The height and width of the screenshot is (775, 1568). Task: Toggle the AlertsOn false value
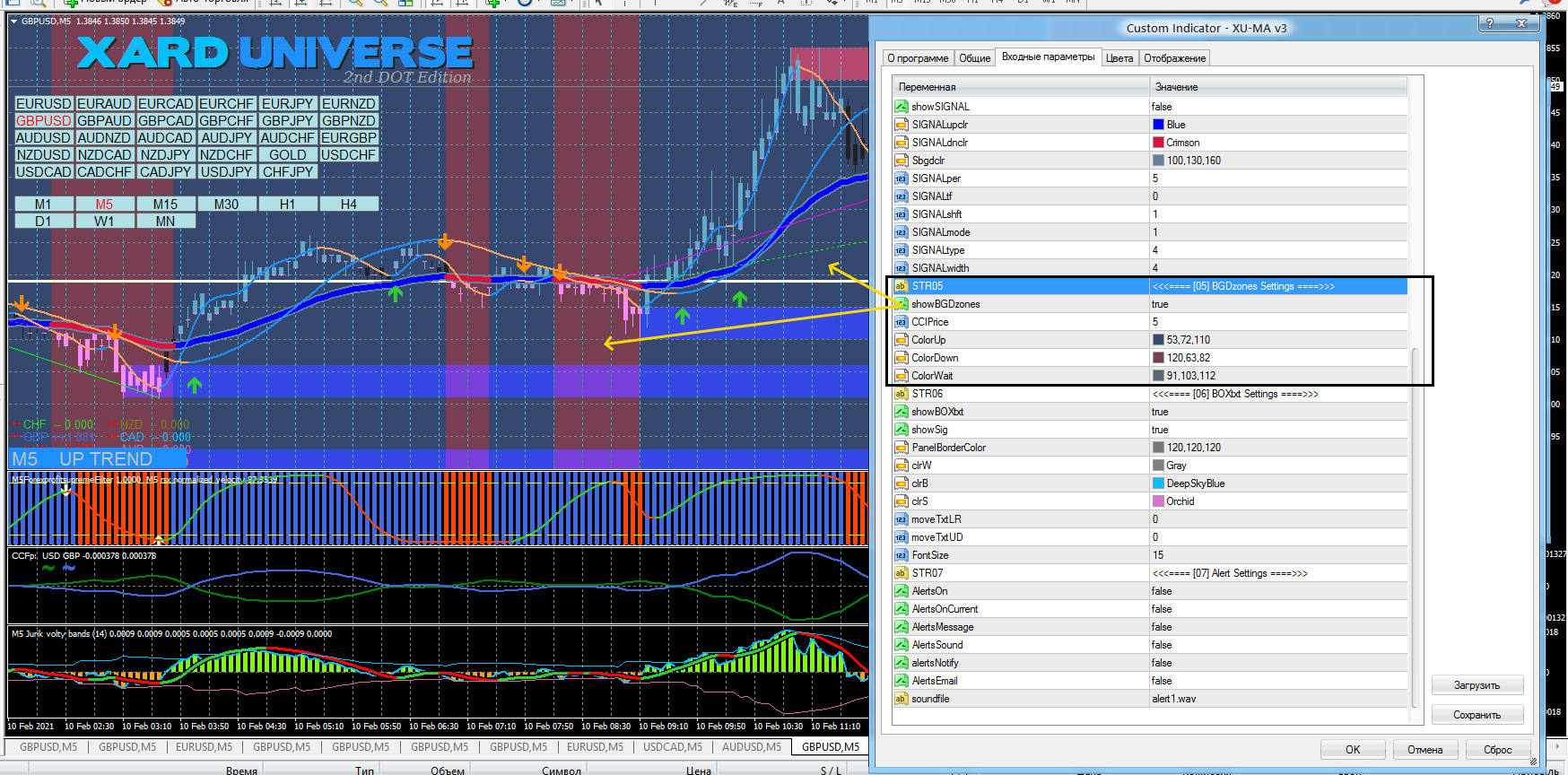pos(1162,591)
